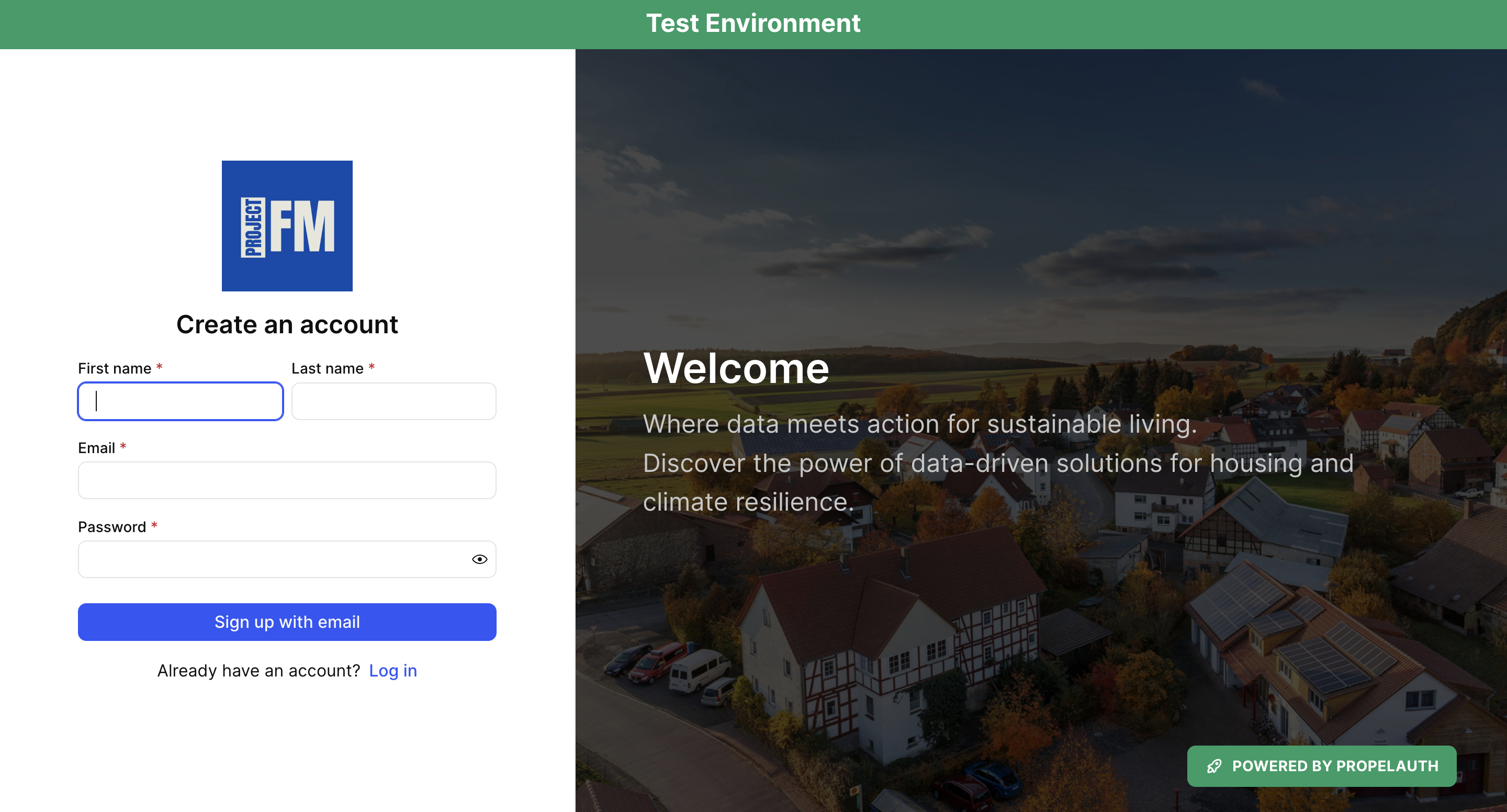The width and height of the screenshot is (1507, 812).
Task: Click the rocket icon in PropelAuth badge
Action: (1214, 766)
